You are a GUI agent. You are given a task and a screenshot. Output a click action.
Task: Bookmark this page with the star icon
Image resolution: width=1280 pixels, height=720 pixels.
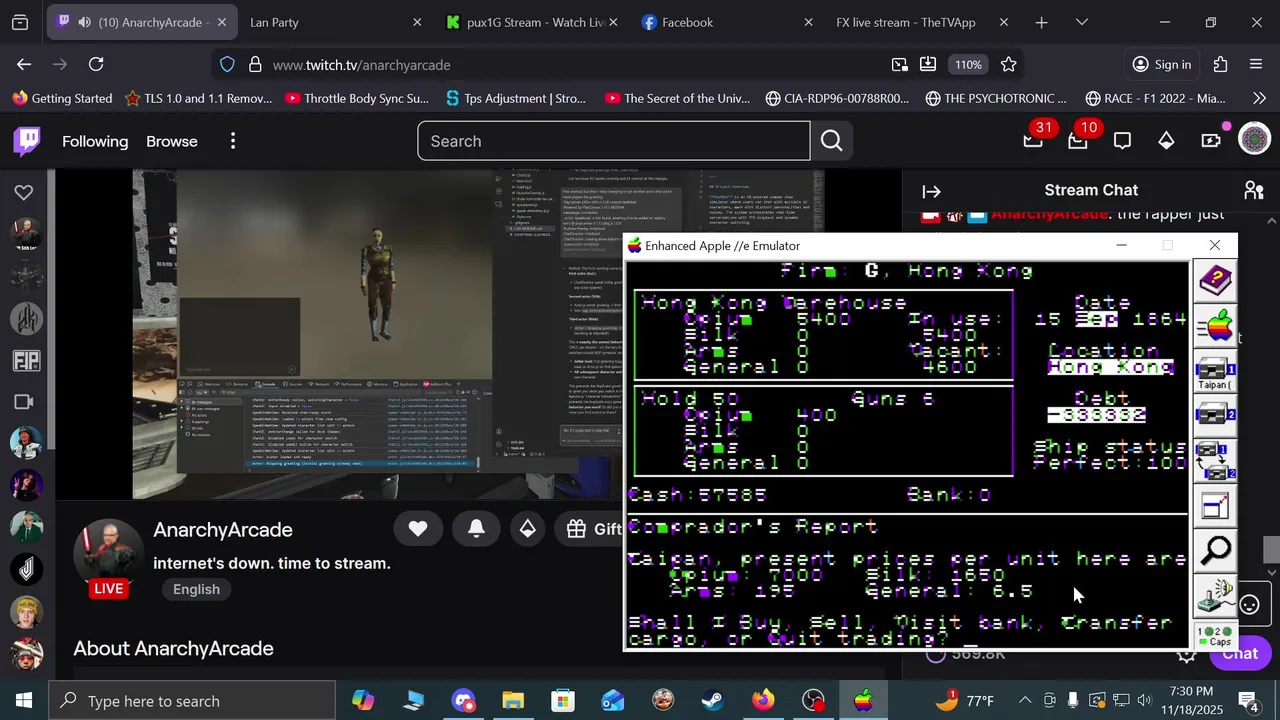pyautogui.click(x=1008, y=64)
